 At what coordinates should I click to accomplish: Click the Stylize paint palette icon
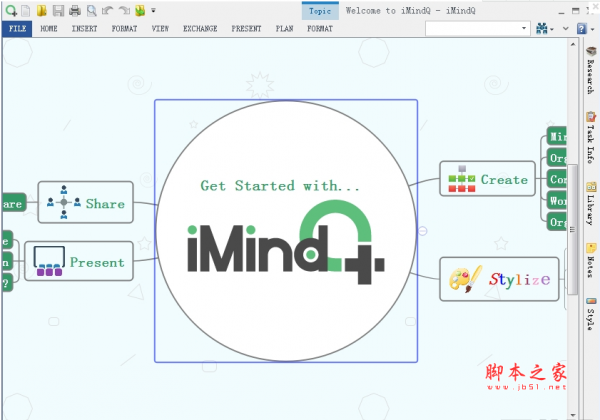click(465, 279)
